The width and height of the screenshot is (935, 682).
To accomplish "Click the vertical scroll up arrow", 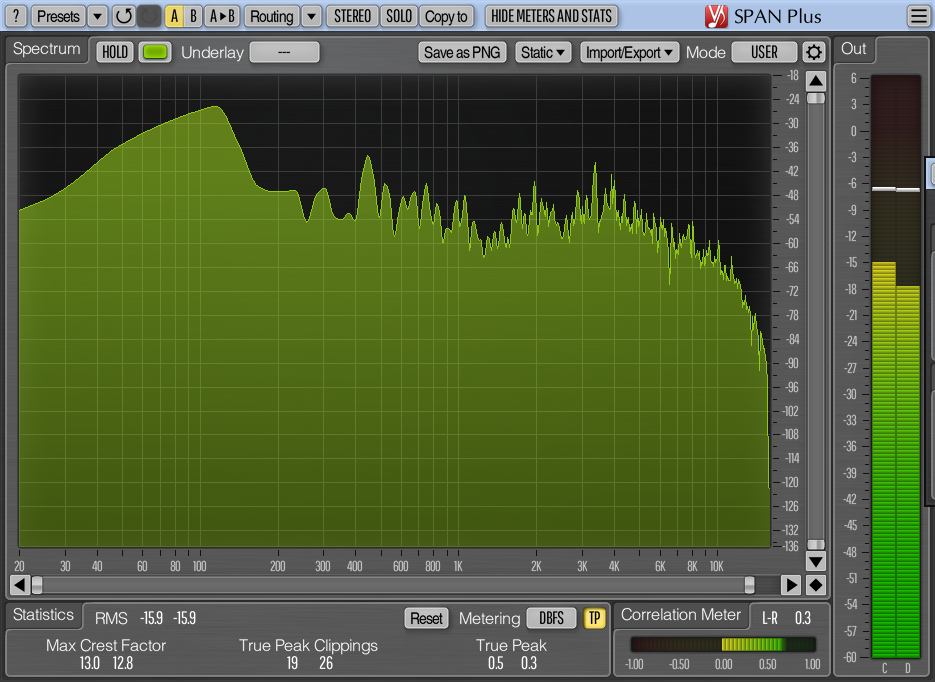I will [816, 80].
